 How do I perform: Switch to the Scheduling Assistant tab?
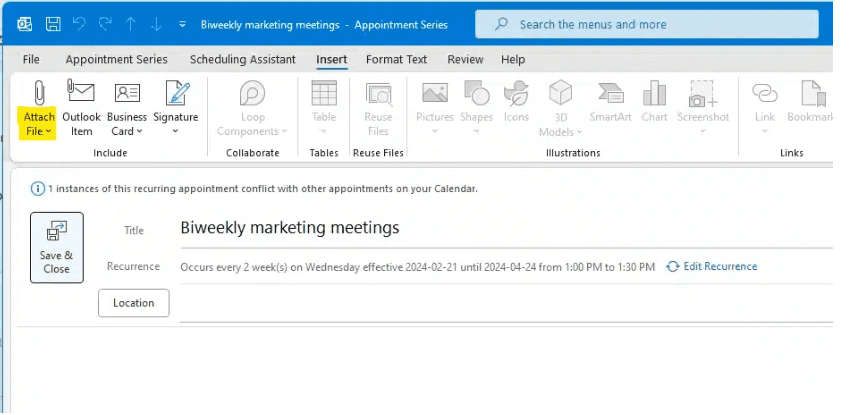tap(245, 60)
